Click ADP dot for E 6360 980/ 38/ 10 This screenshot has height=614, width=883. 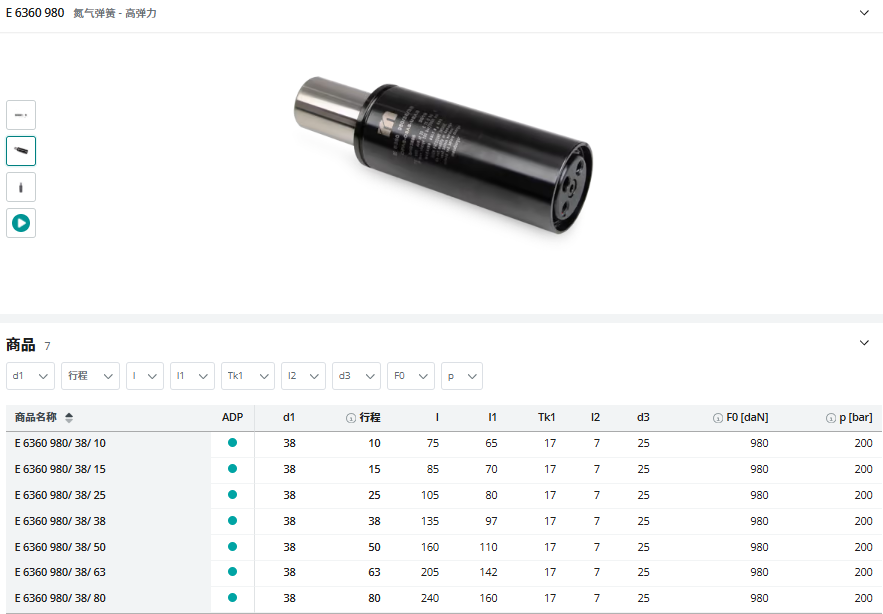point(232,443)
